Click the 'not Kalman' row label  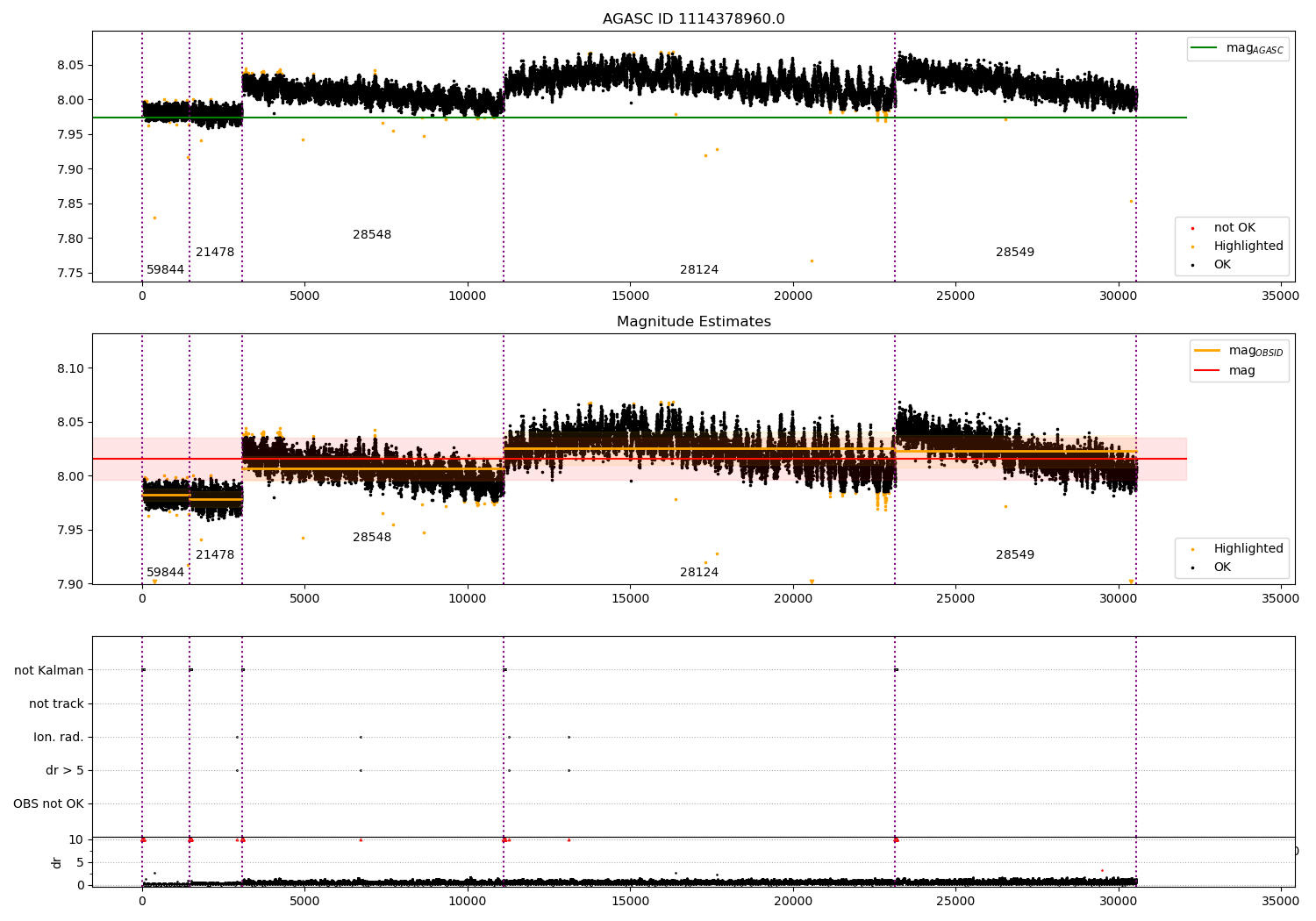point(49,671)
